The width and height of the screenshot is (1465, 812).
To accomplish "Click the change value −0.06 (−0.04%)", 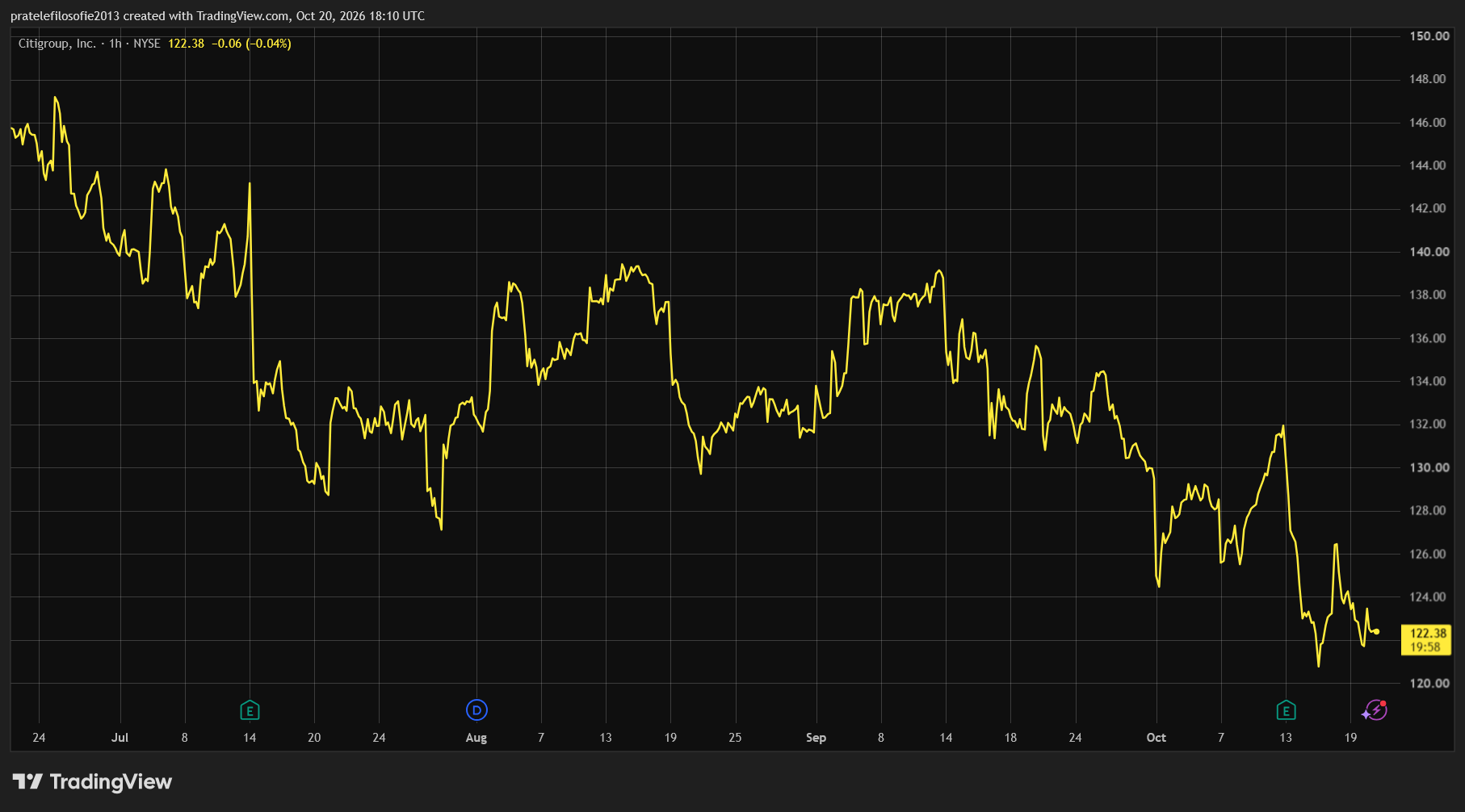I will click(251, 44).
